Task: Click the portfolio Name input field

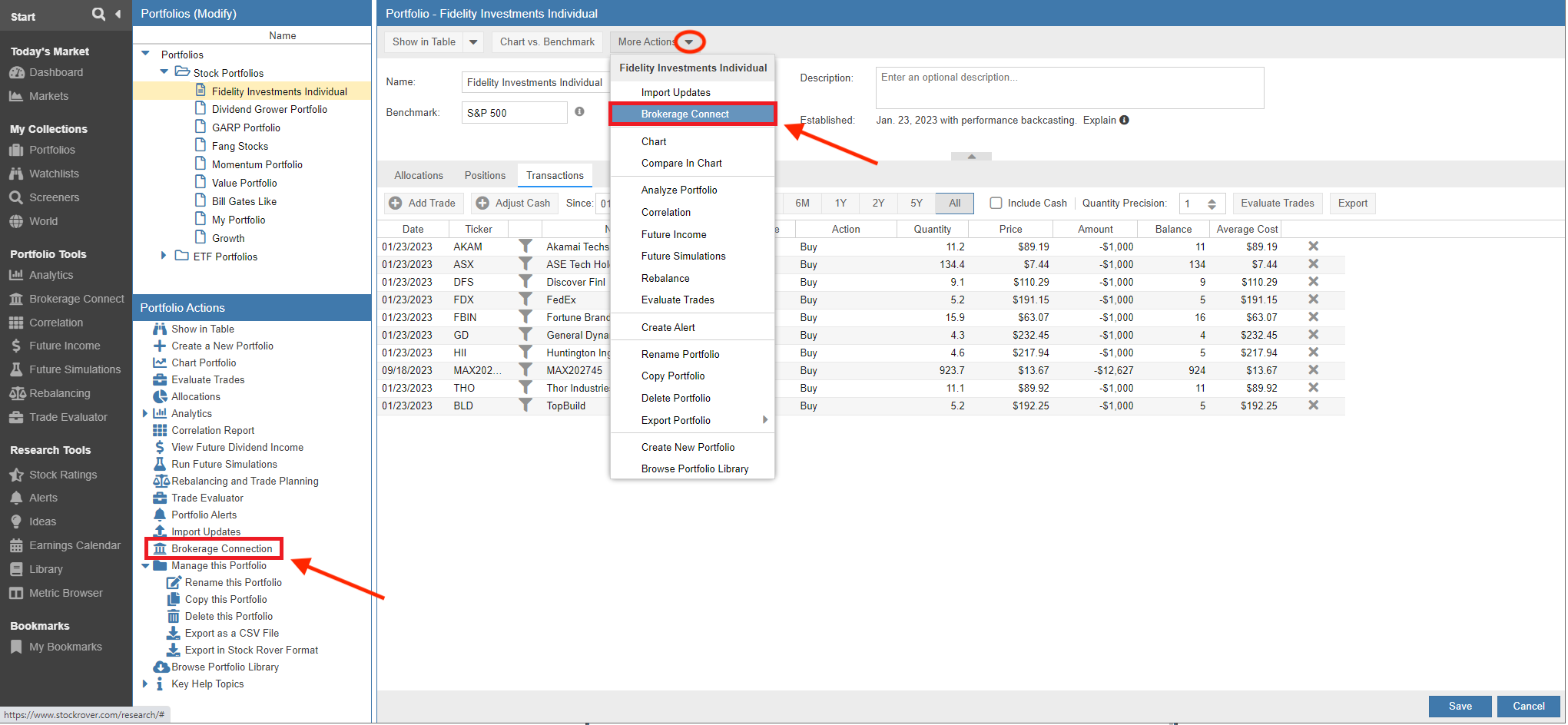Action: (535, 82)
